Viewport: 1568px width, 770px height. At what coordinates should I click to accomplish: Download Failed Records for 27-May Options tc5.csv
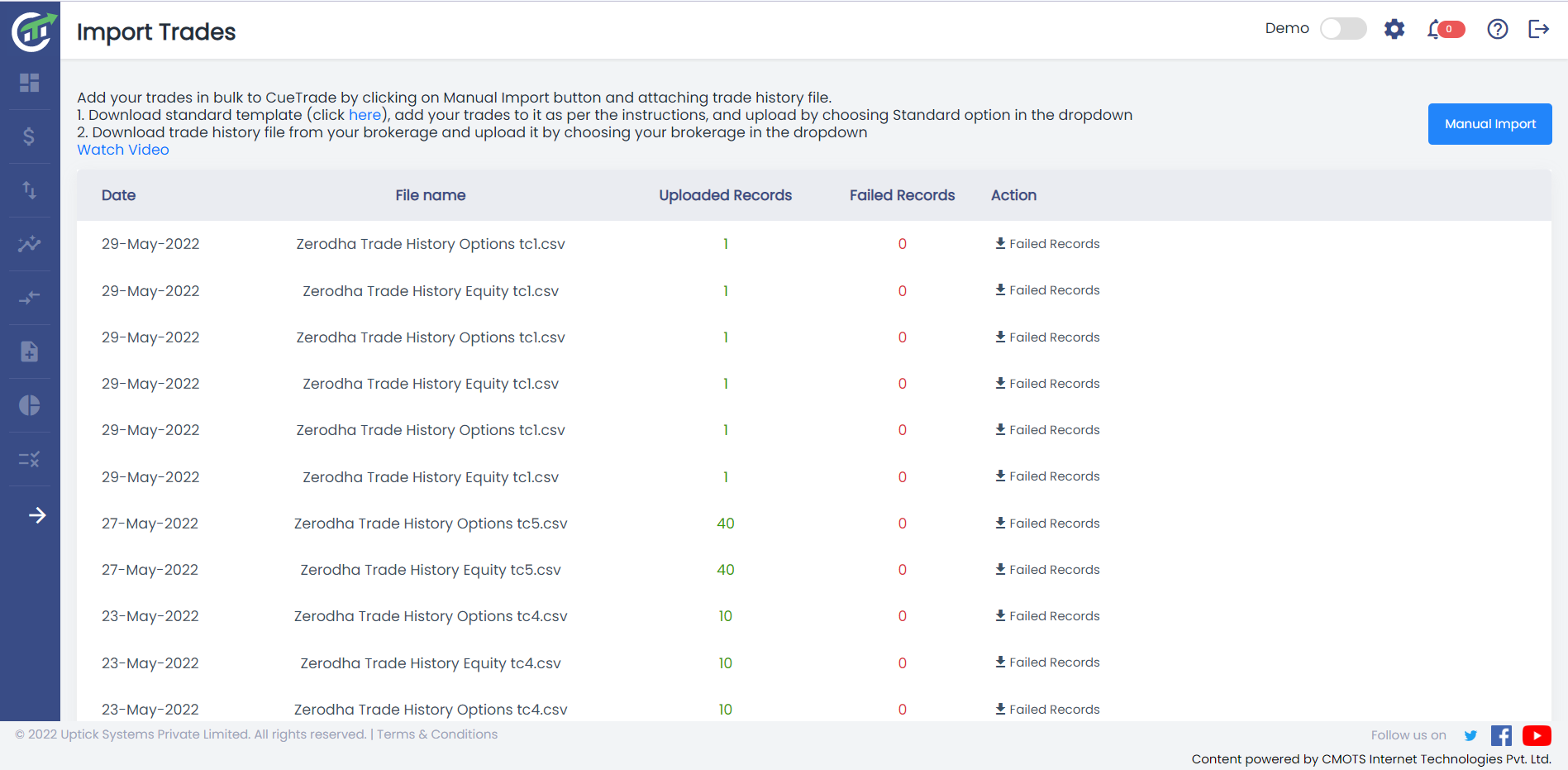coord(1047,524)
